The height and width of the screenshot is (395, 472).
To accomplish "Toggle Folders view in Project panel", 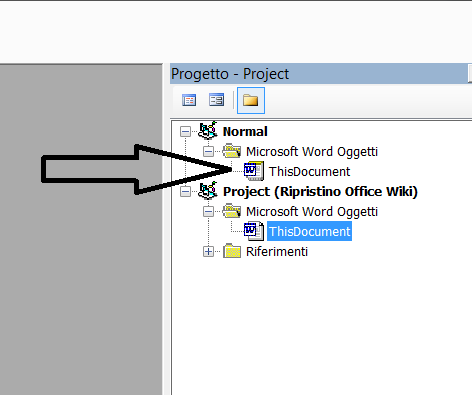I will click(x=251, y=100).
